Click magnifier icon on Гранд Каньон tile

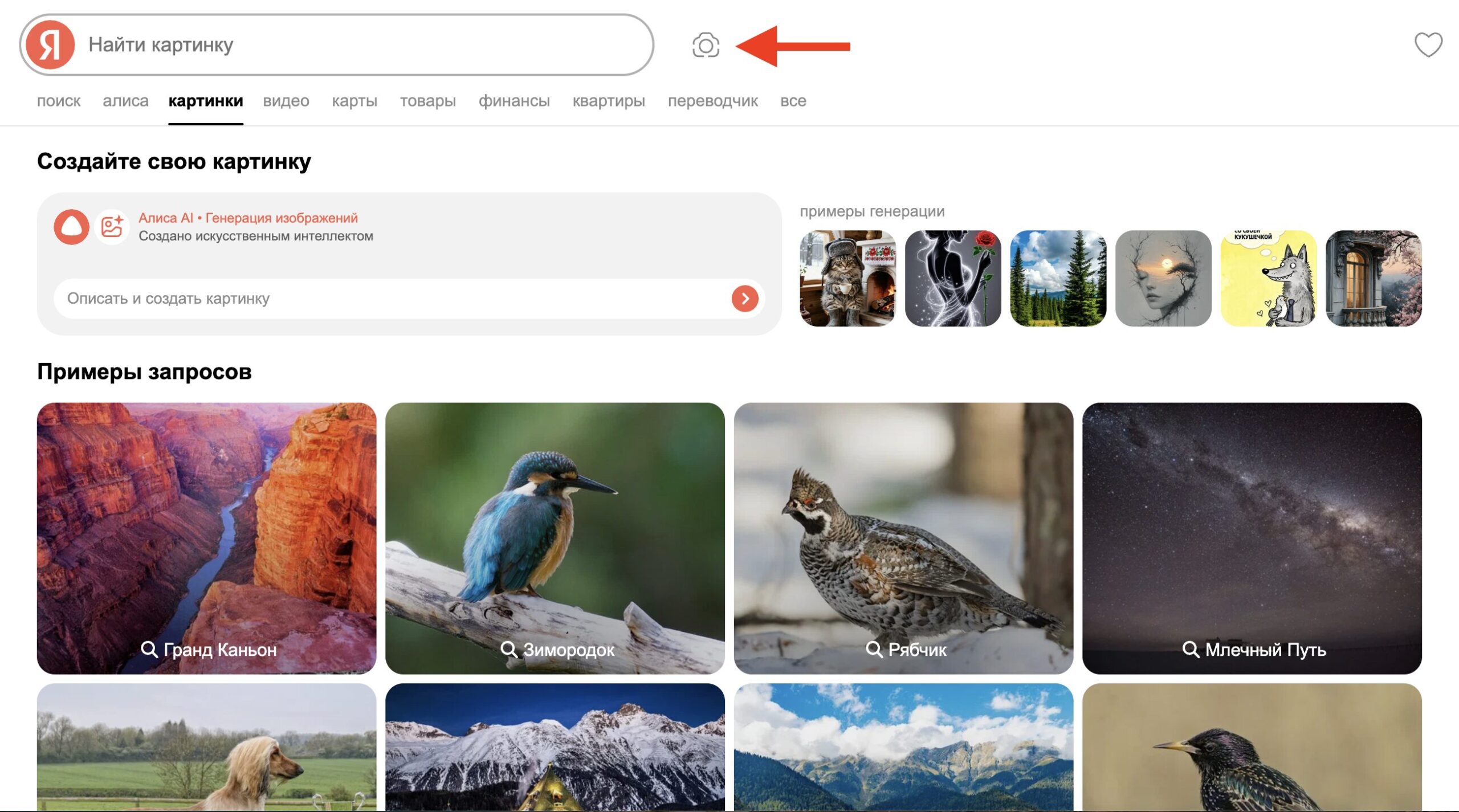click(x=149, y=649)
